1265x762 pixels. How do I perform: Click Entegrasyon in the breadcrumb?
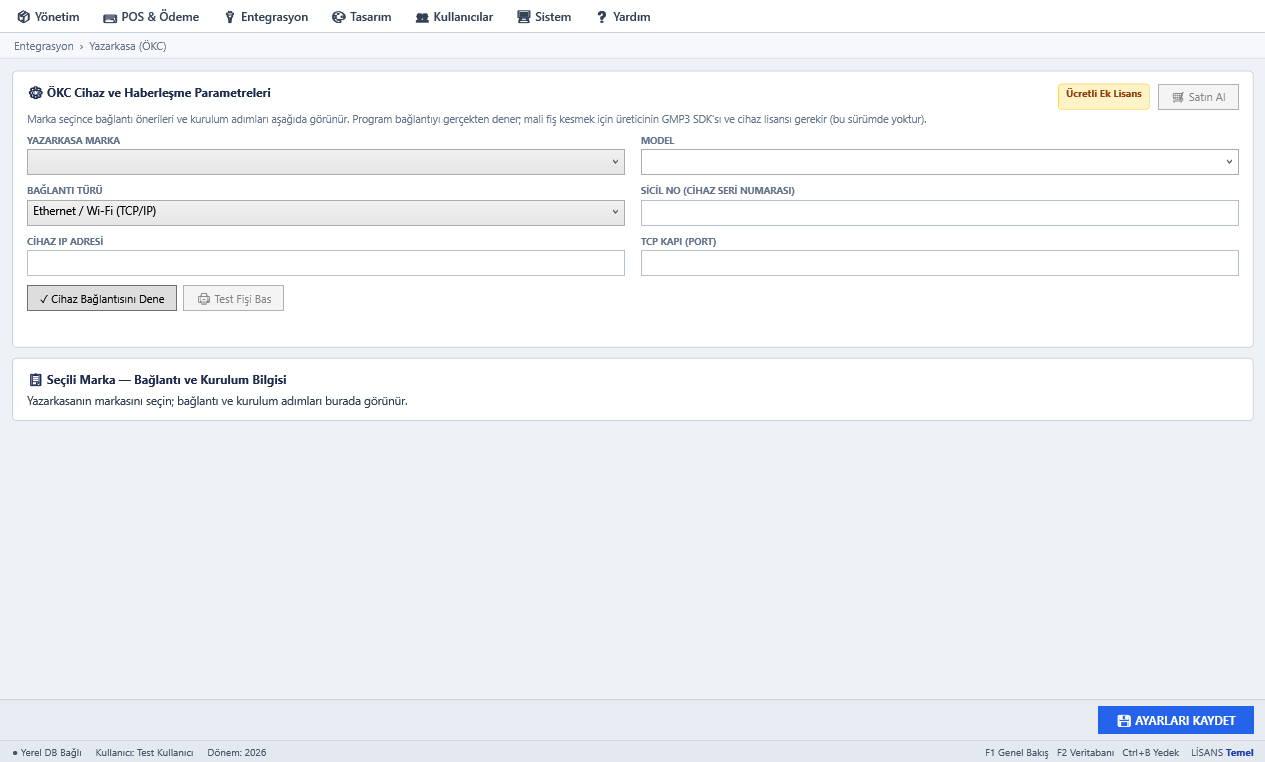[x=44, y=46]
